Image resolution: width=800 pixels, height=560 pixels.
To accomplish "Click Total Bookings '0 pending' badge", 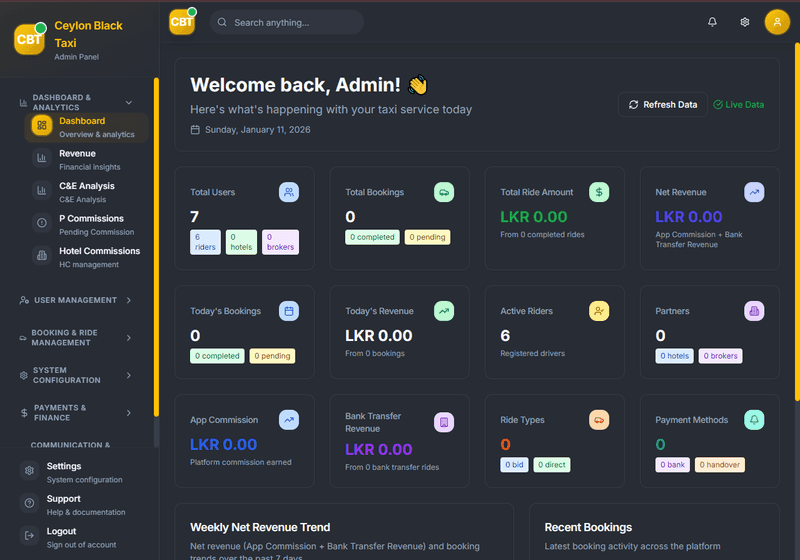I will click(x=428, y=237).
